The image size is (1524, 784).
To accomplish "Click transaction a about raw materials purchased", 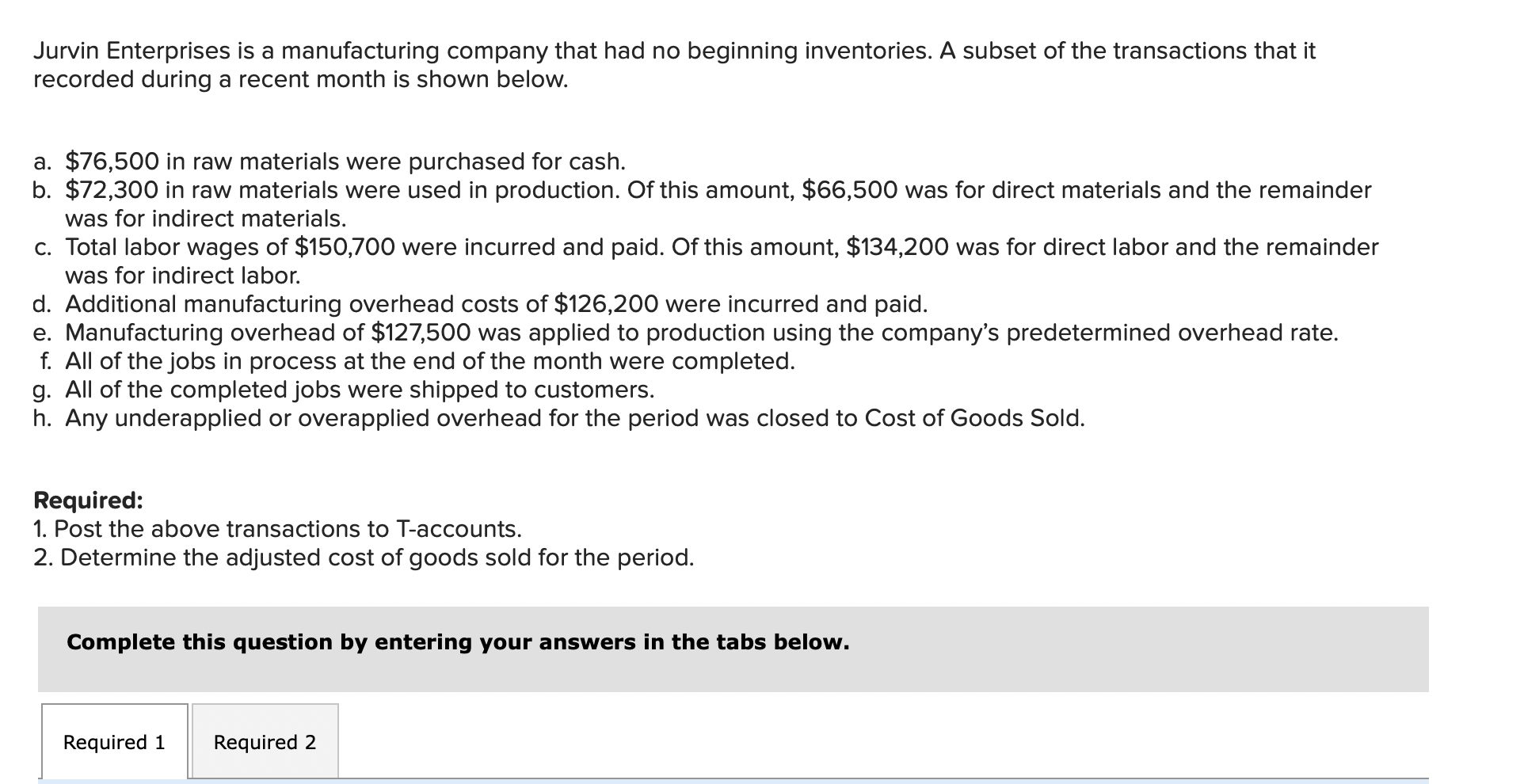I will (x=330, y=162).
